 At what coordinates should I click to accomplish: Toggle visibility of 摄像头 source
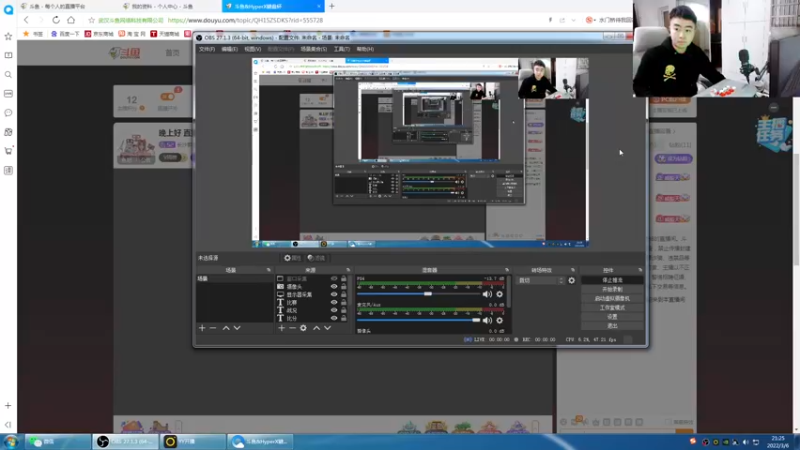tap(334, 287)
